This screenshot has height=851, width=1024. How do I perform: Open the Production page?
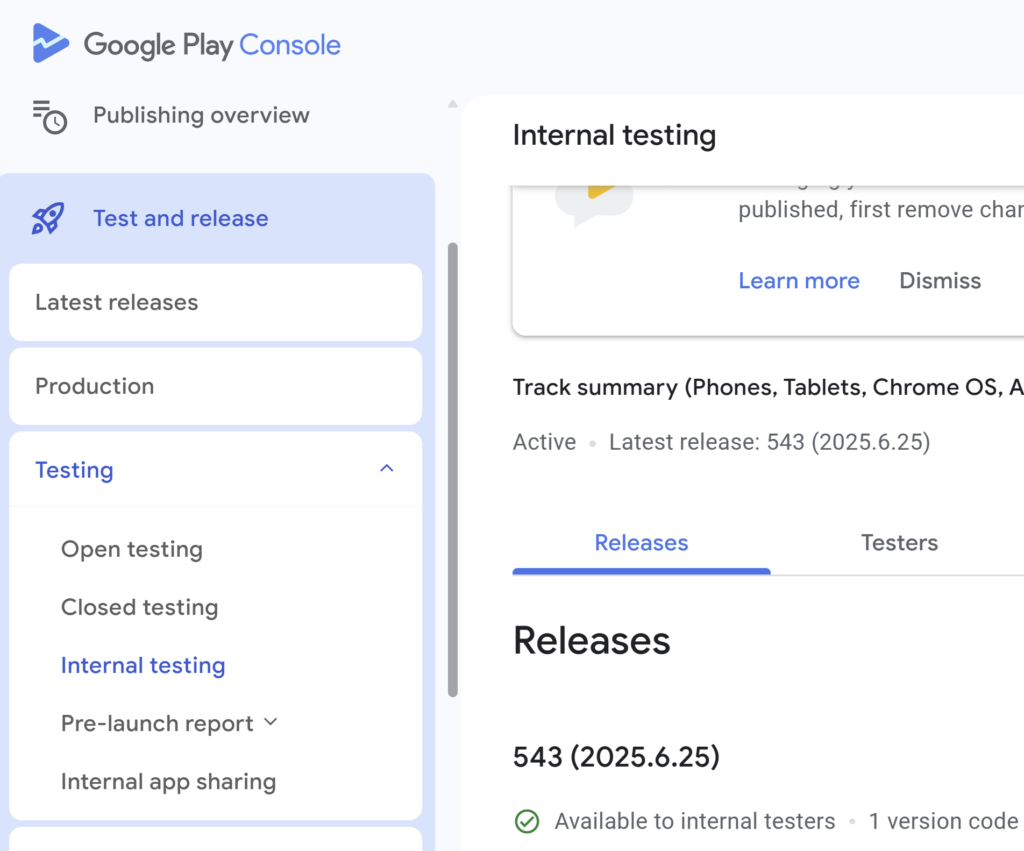94,386
